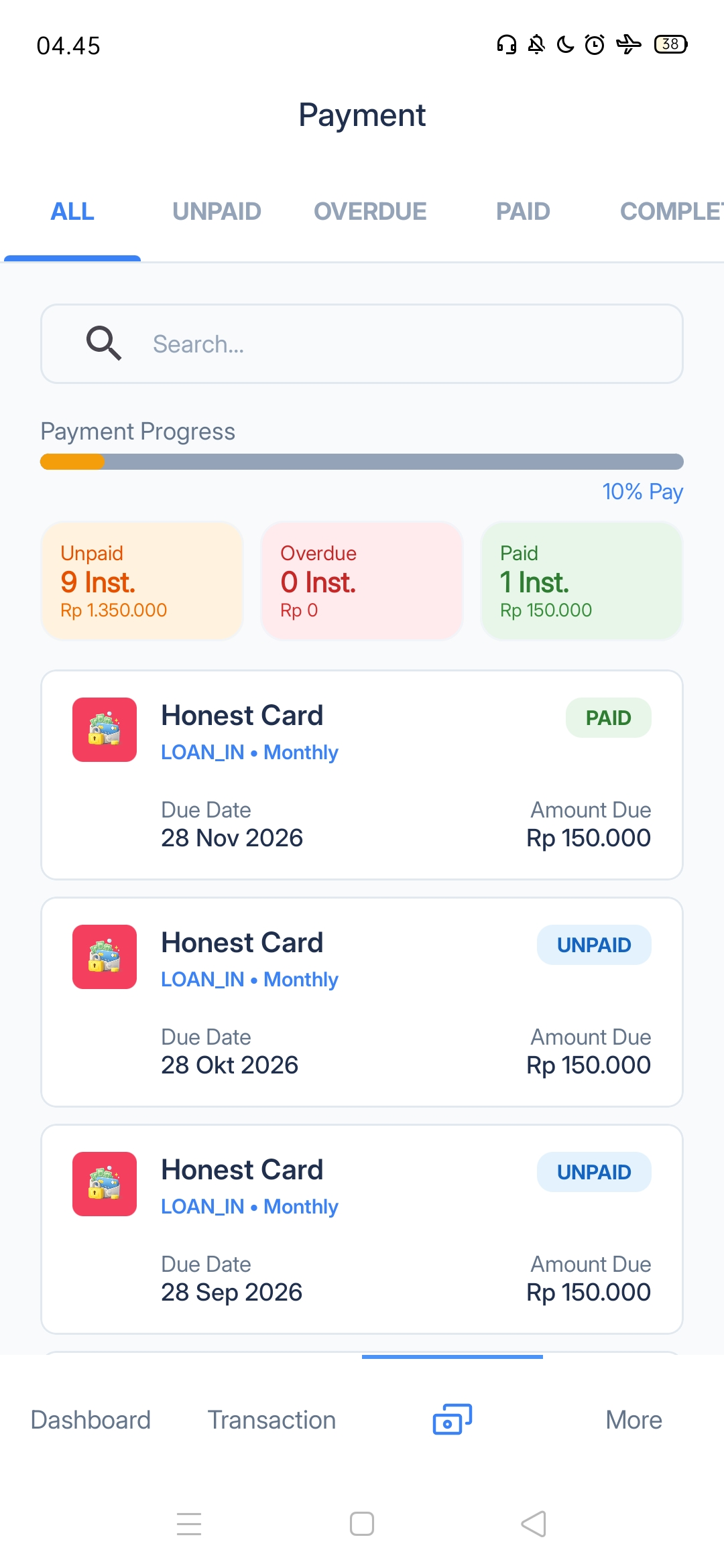The height and width of the screenshot is (1568, 724).
Task: Switch to the UNPAID tab
Action: [x=217, y=212]
